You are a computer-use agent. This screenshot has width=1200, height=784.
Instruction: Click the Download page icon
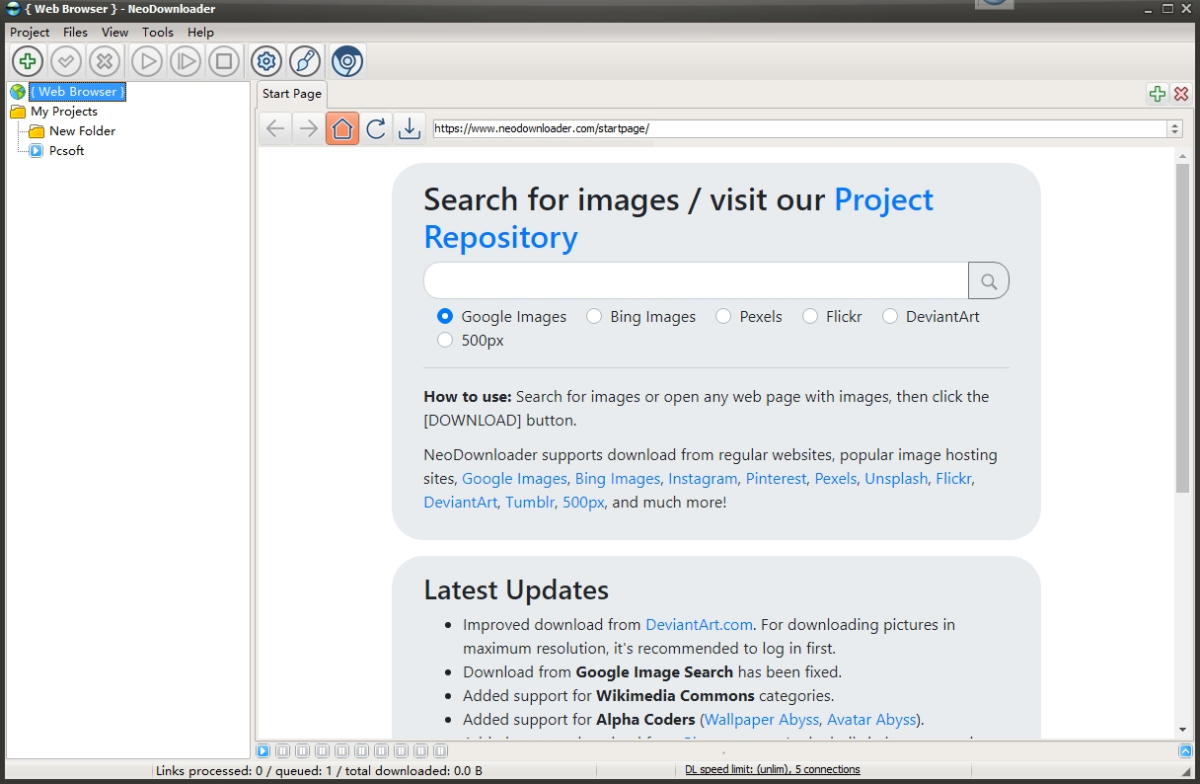(410, 127)
